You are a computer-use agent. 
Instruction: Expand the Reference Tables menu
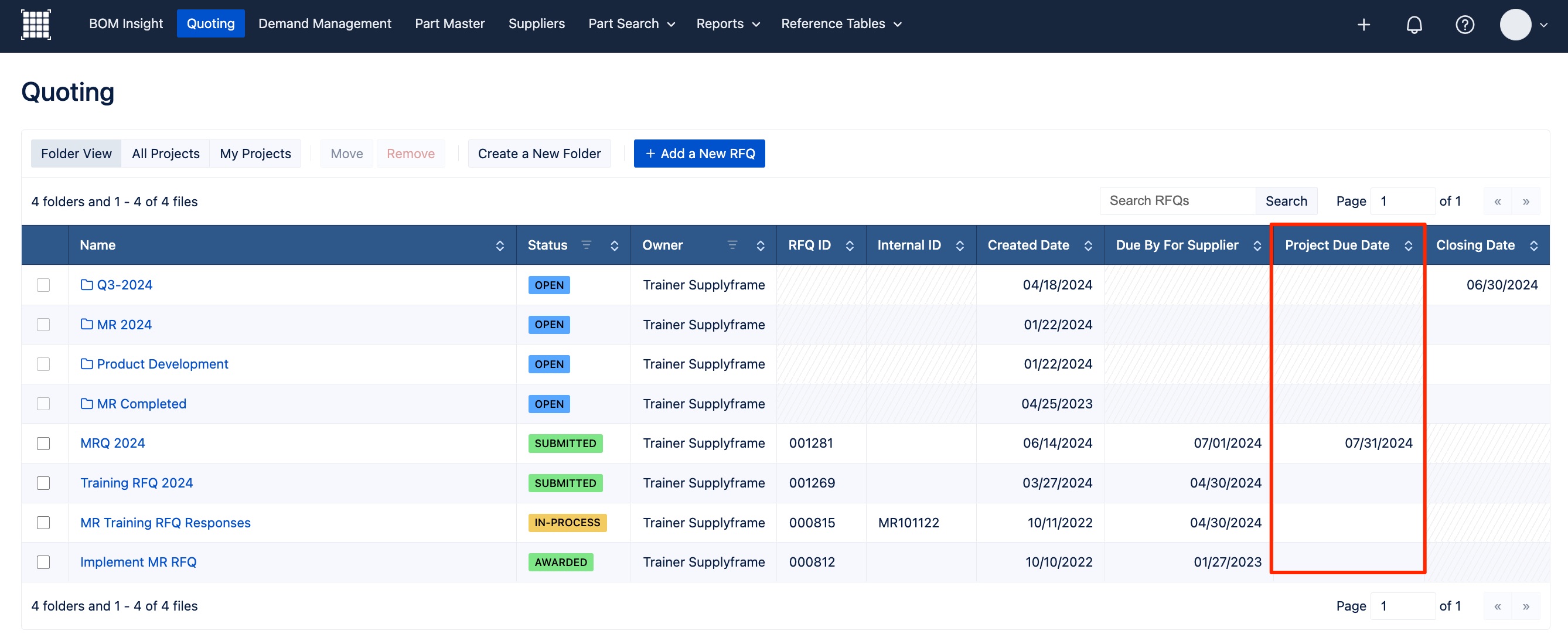(841, 23)
